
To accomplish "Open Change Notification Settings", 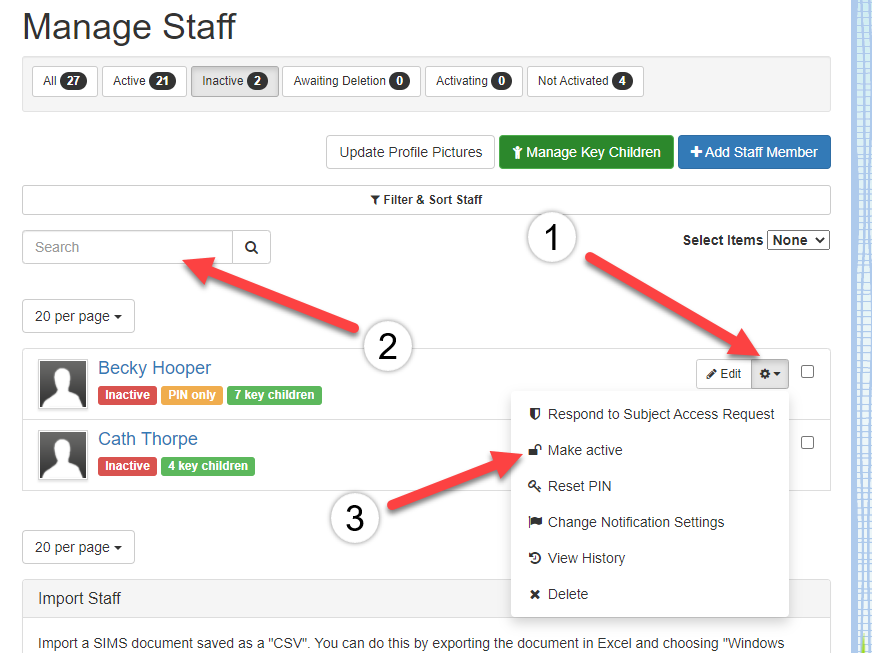I will click(x=635, y=522).
